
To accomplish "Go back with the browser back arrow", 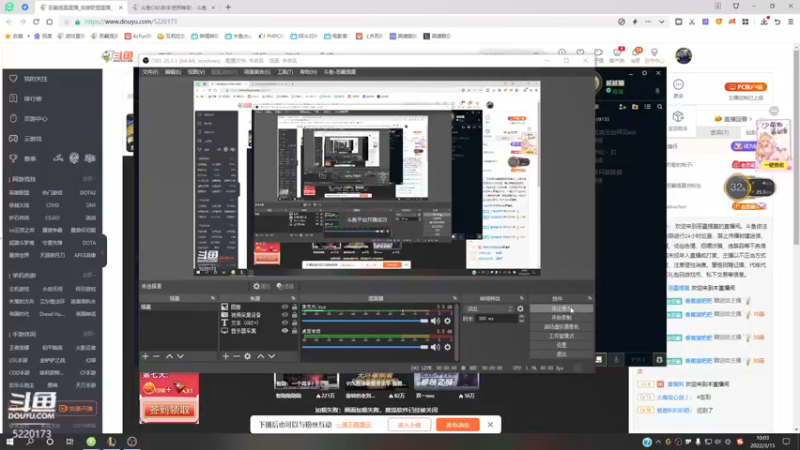I will pos(9,22).
